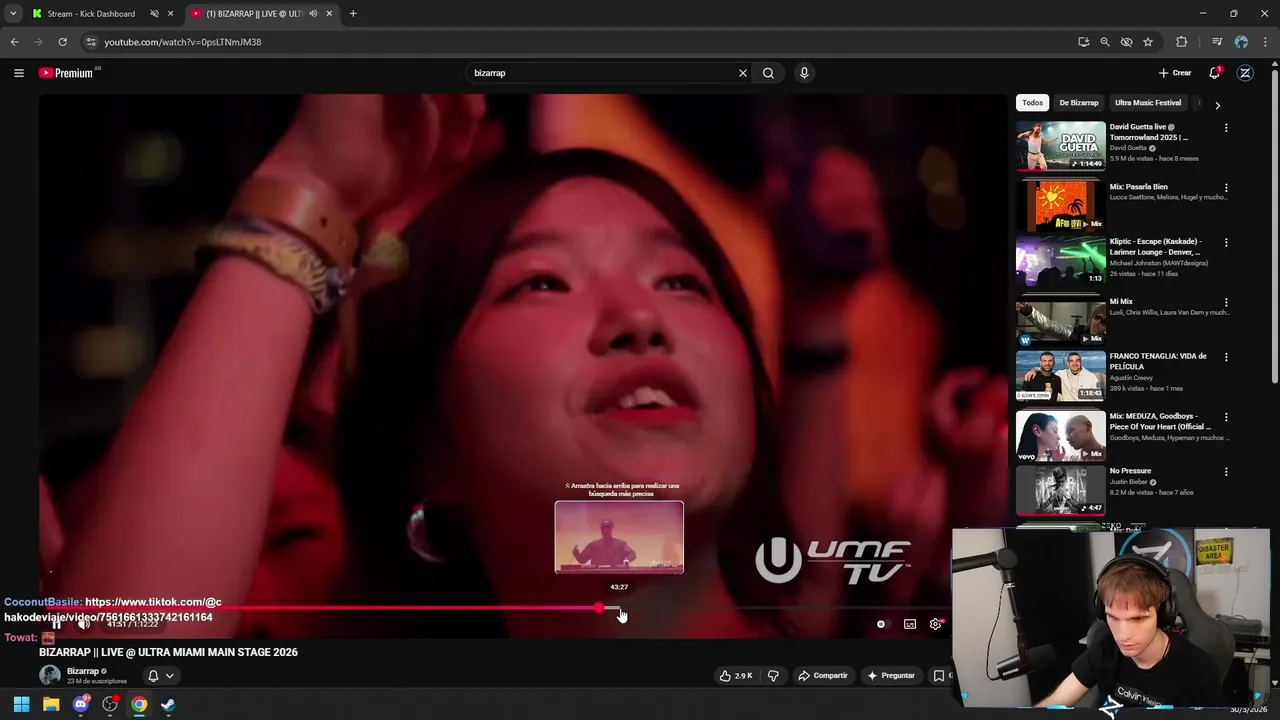Open YouTube account avatar menu
This screenshot has width=1280, height=720.
click(1245, 73)
